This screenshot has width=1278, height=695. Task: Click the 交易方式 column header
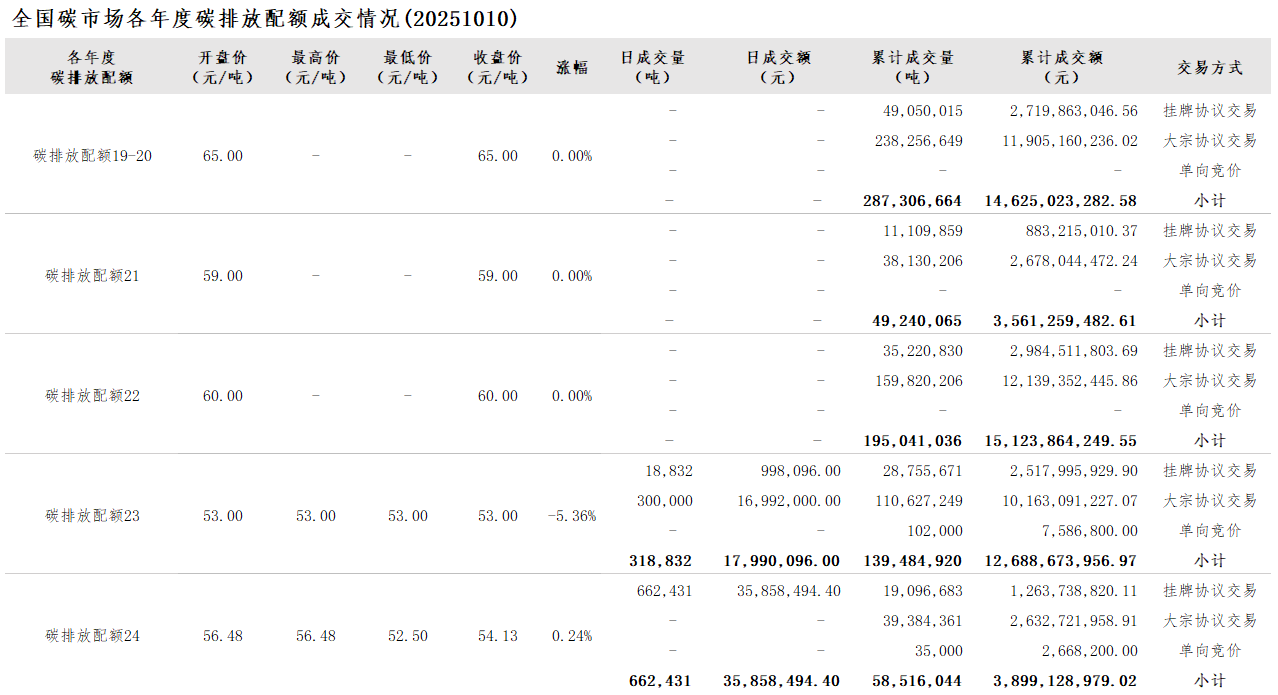click(x=1209, y=68)
